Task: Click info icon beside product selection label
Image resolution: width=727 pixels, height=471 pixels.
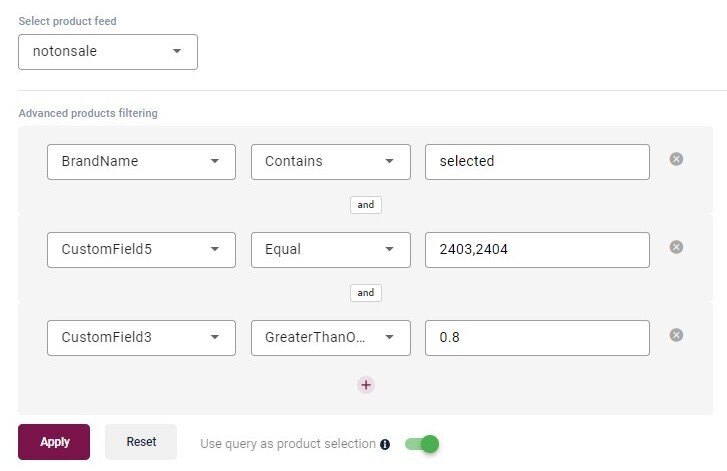Action: [x=385, y=444]
